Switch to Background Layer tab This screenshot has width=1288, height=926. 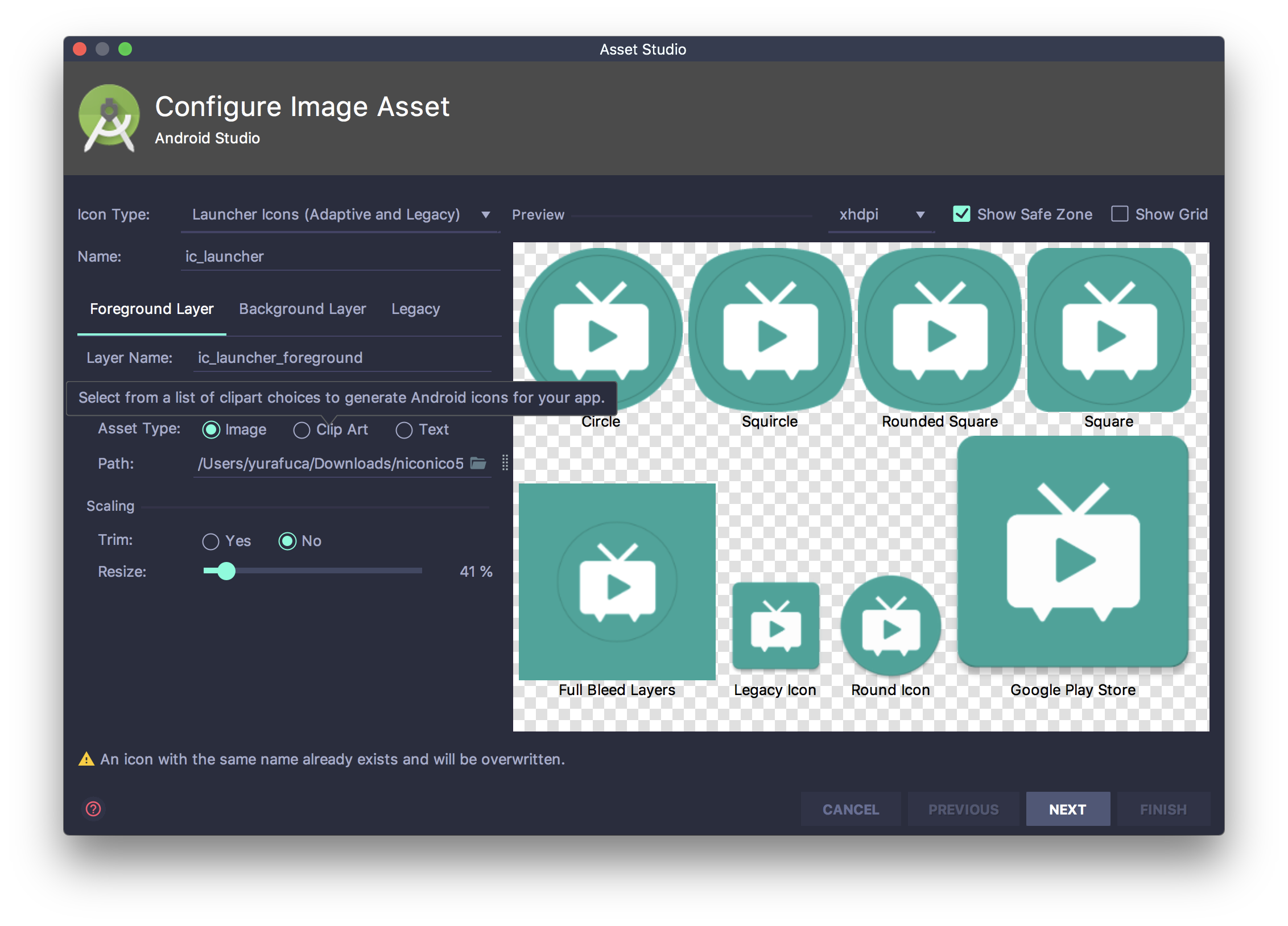[302, 309]
